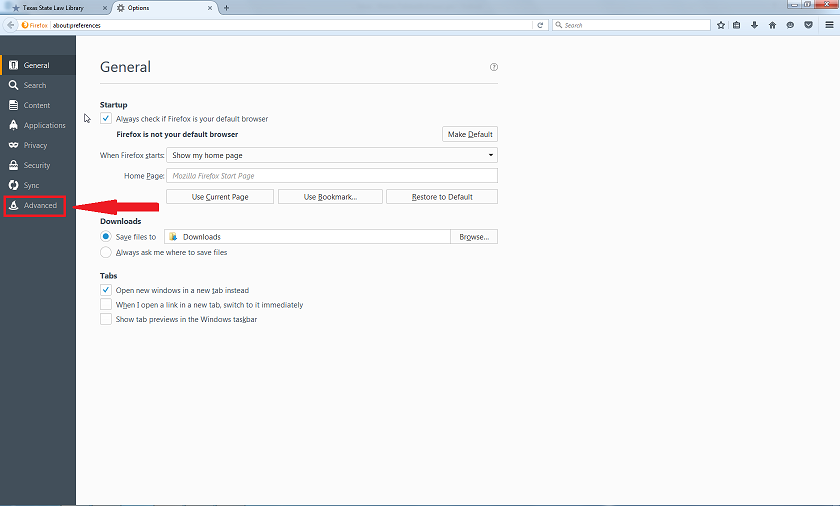Bookmark this page with the star icon
Screen dimensions: 840x506
pos(721,25)
